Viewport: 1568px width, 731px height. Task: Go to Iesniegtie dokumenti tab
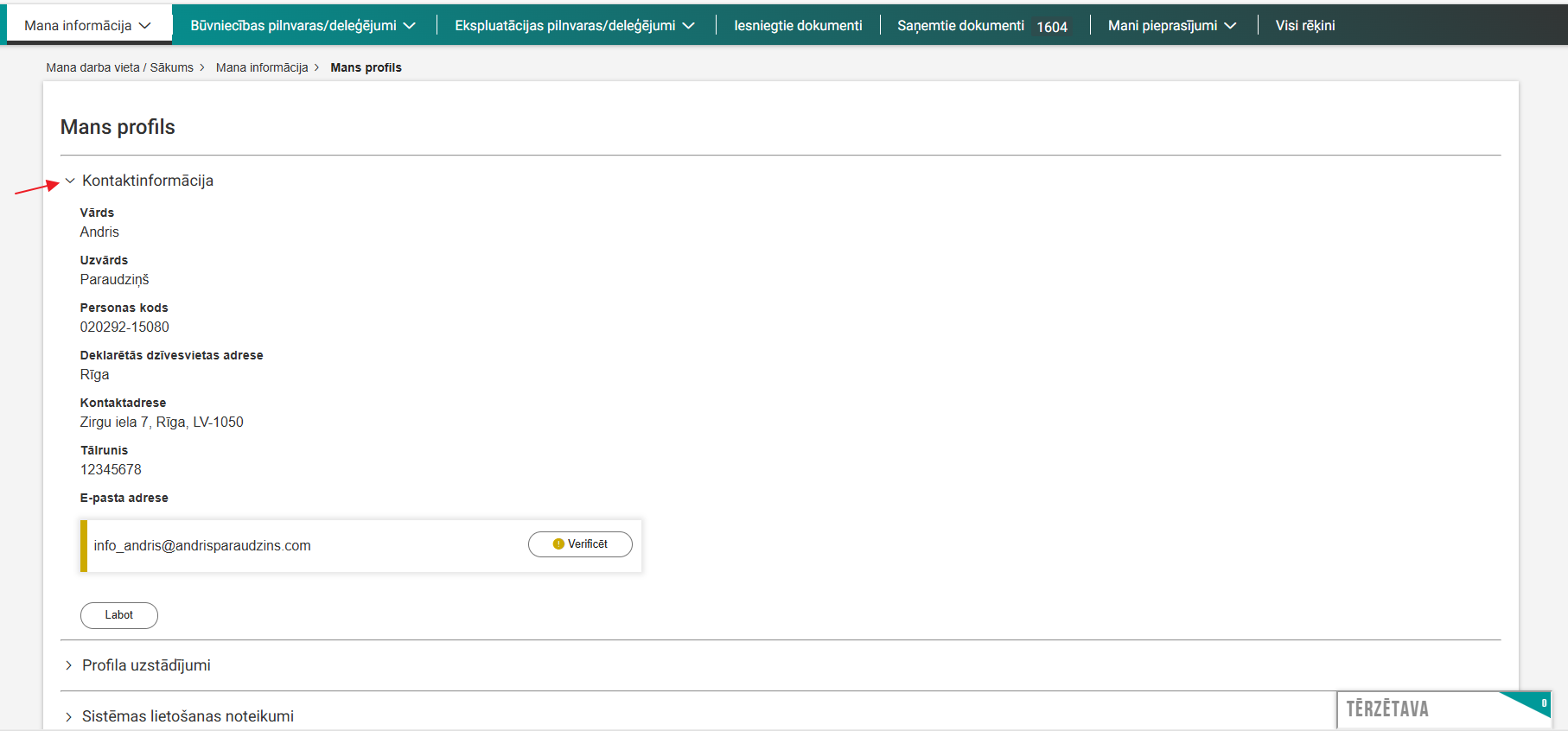point(798,26)
